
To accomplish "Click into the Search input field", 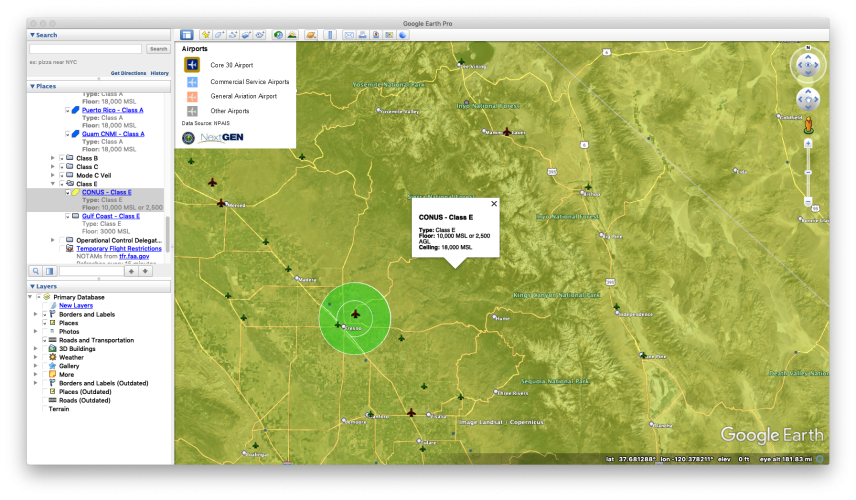I will (86, 49).
